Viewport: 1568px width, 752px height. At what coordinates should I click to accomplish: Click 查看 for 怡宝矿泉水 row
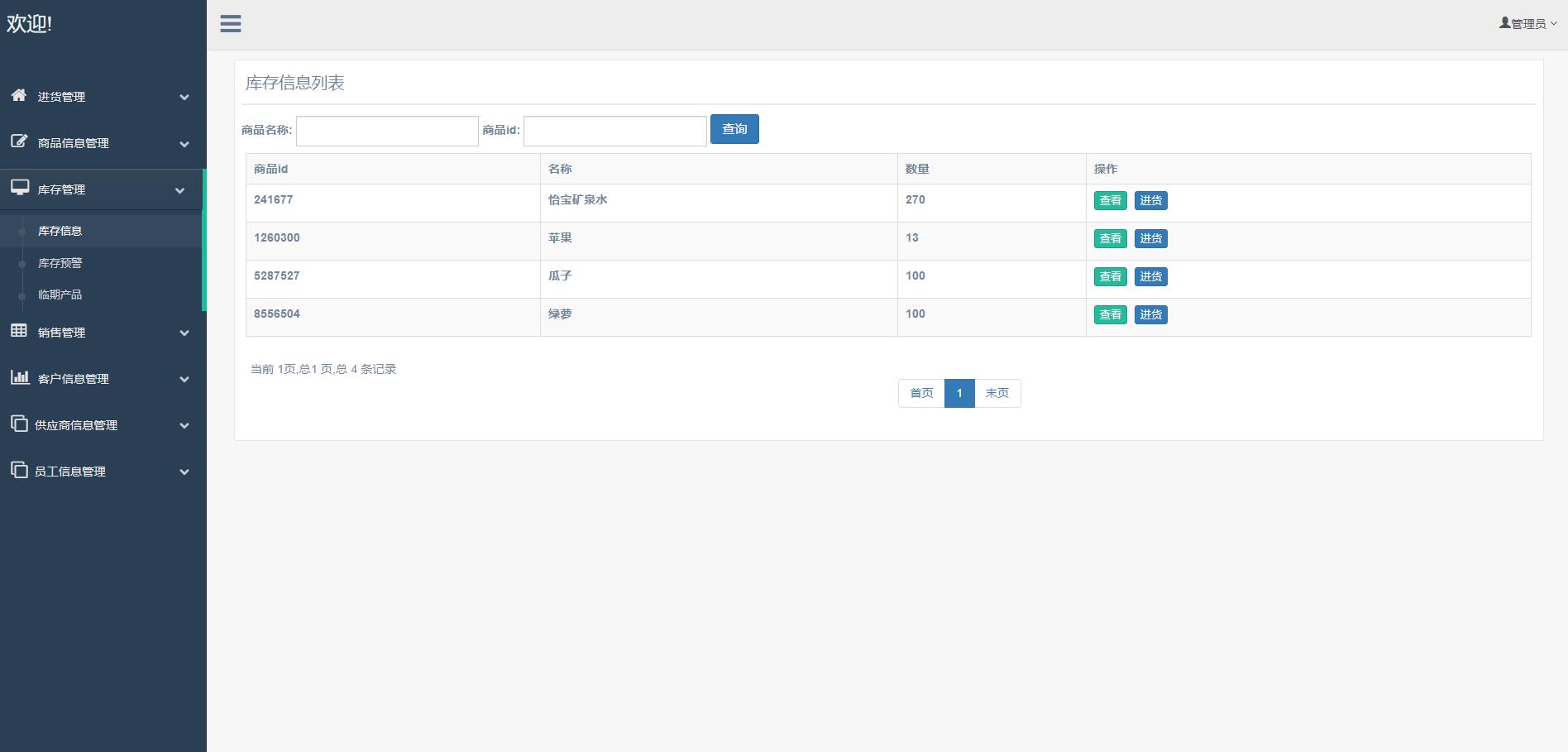[1110, 201]
